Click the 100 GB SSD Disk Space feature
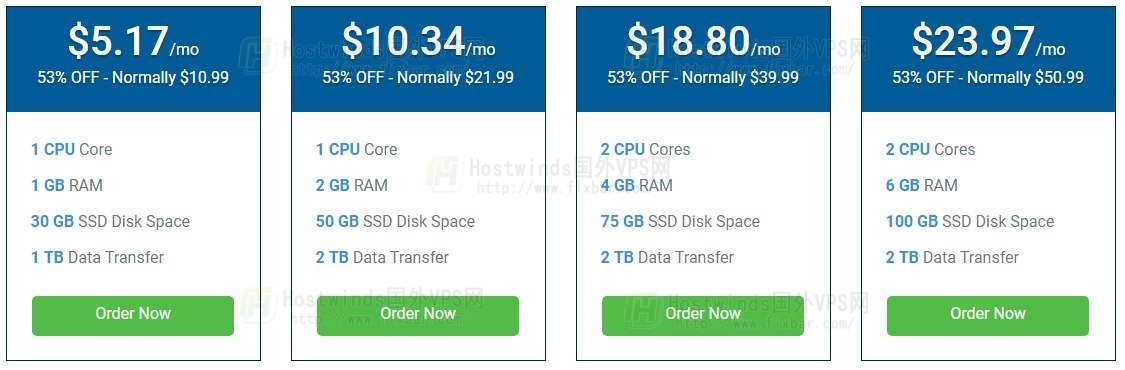This screenshot has height=370, width=1125. [970, 221]
